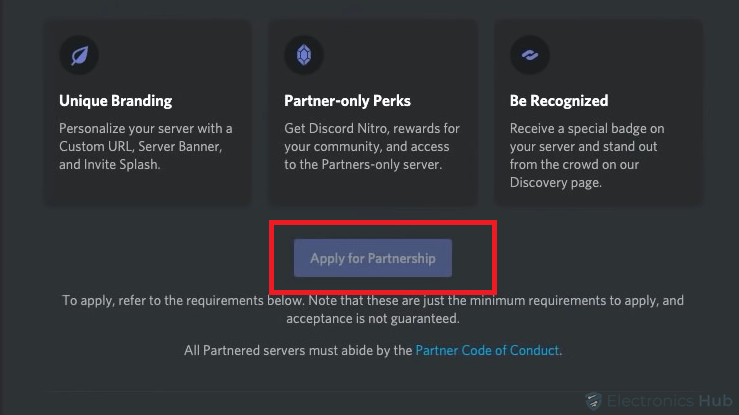
Task: Select the Be Recognized heading
Action: (x=559, y=101)
